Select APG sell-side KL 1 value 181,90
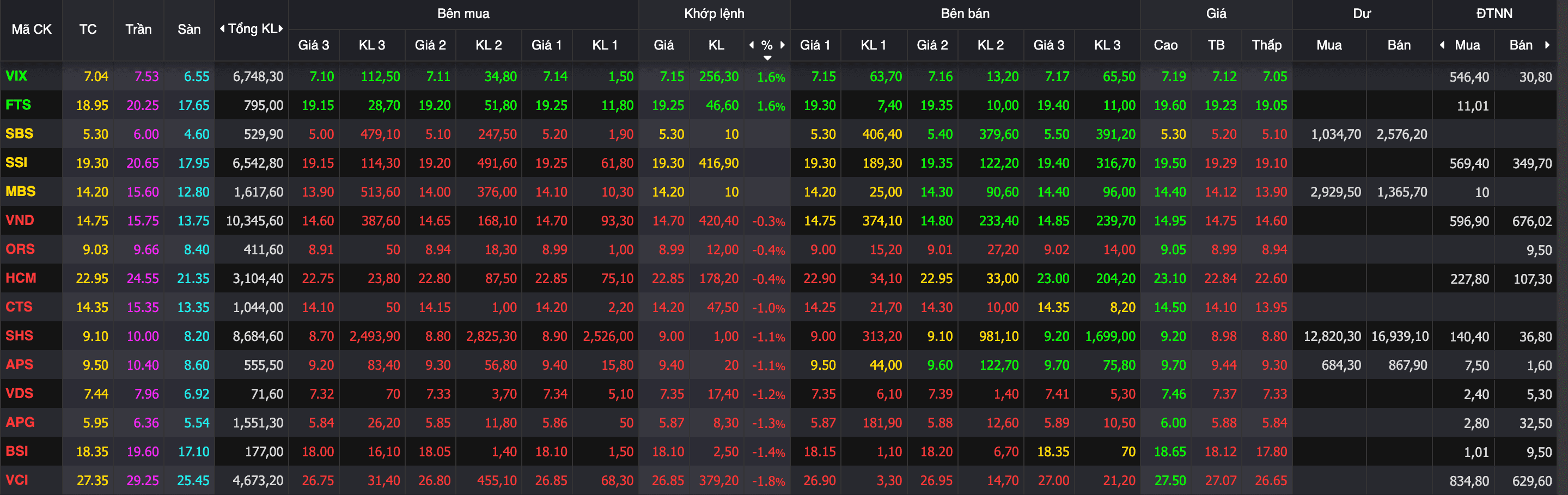Viewport: 1568px width, 495px height. [x=882, y=423]
